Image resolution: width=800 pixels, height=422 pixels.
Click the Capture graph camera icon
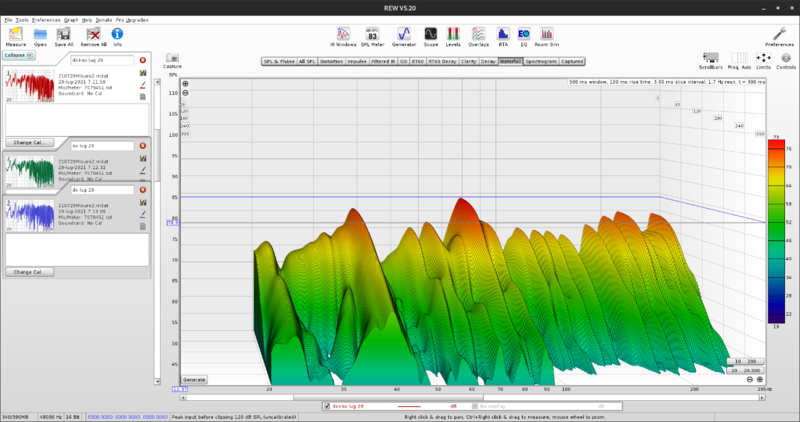[x=172, y=59]
